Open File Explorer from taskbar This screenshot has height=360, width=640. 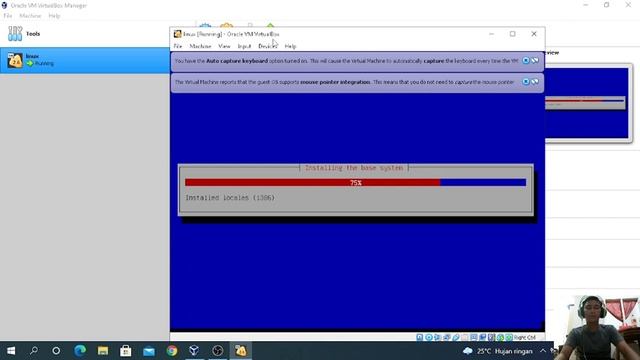pyautogui.click(x=102, y=351)
